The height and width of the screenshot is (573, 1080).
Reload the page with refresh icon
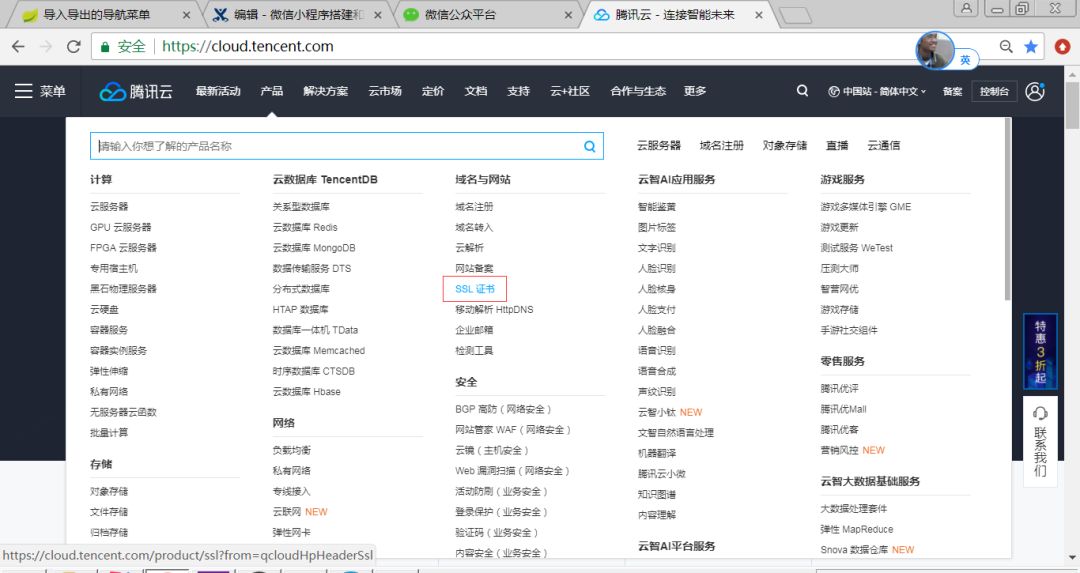tap(74, 46)
